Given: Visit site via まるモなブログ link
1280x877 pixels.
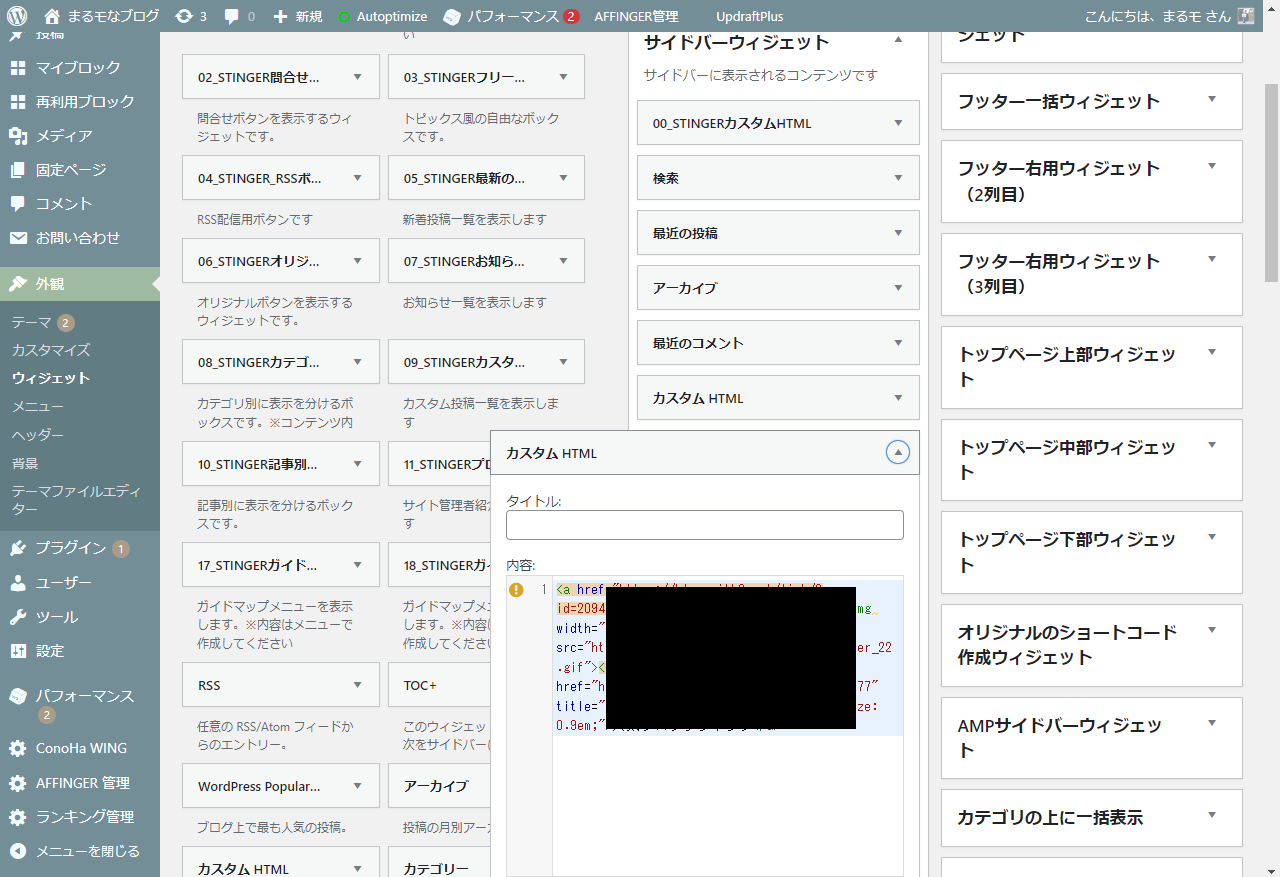Looking at the screenshot, I should click(101, 16).
